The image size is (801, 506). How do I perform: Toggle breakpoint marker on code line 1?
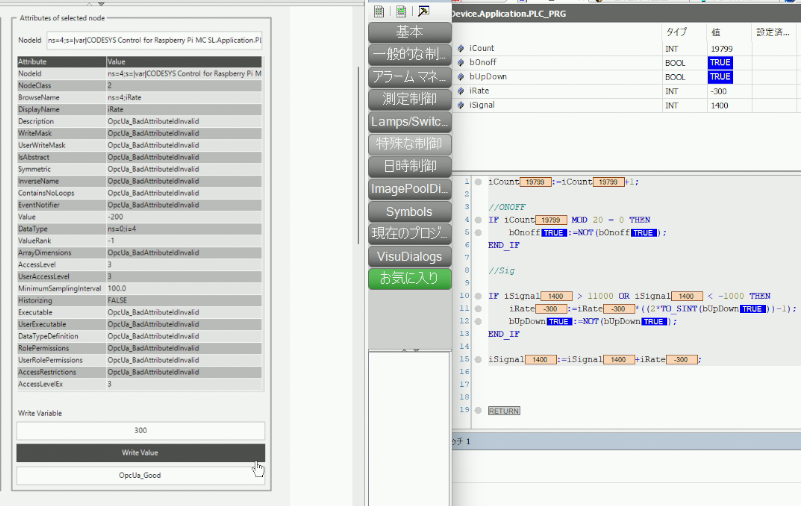pyautogui.click(x=478, y=182)
